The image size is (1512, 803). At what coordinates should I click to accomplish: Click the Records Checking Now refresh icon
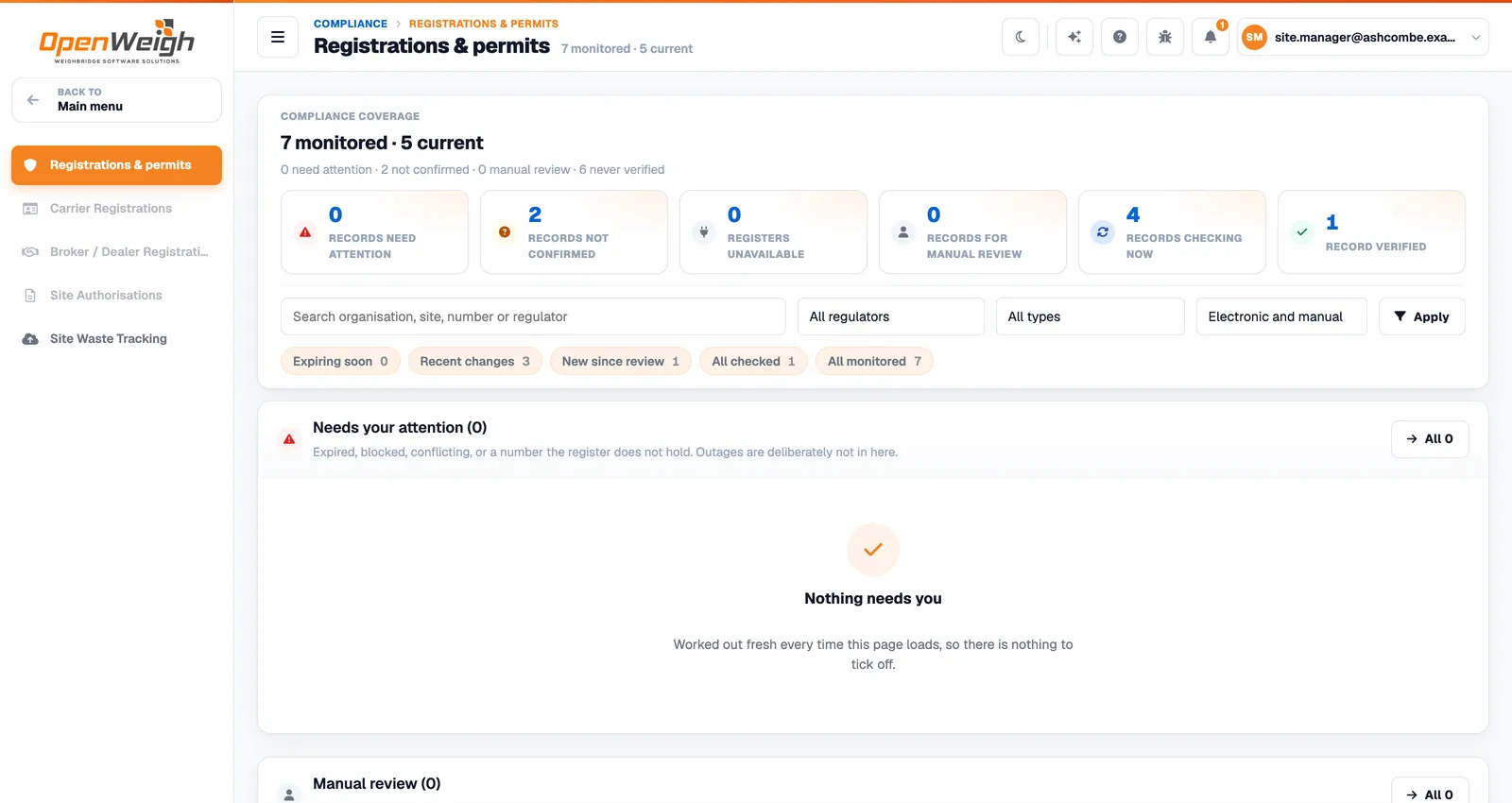point(1103,232)
